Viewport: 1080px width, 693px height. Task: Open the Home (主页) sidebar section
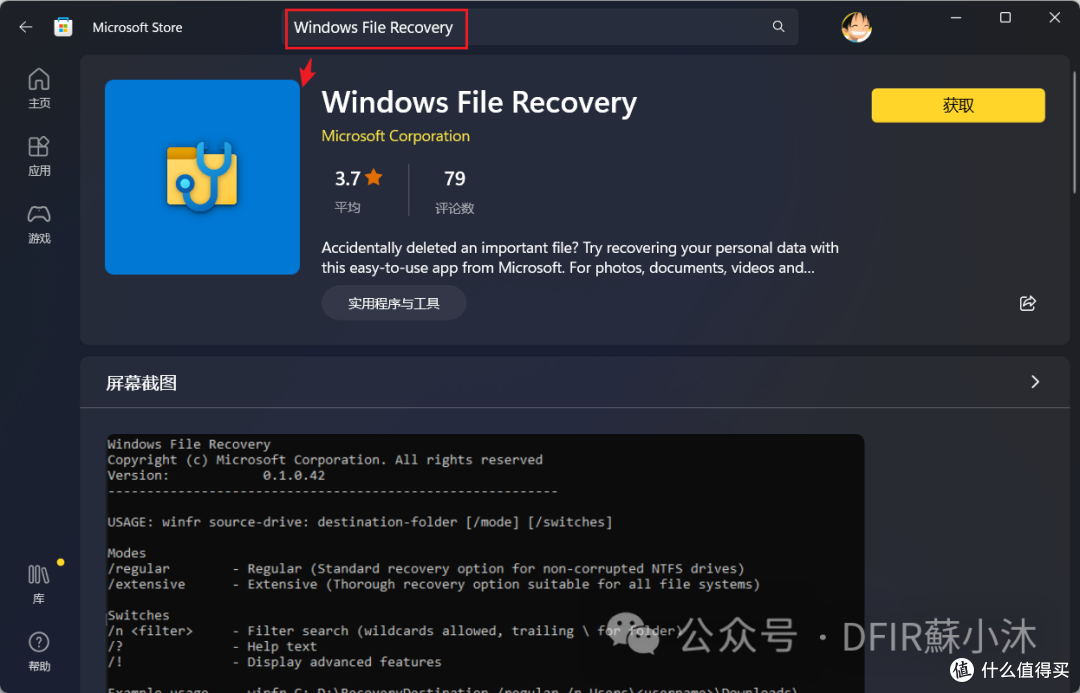39,88
